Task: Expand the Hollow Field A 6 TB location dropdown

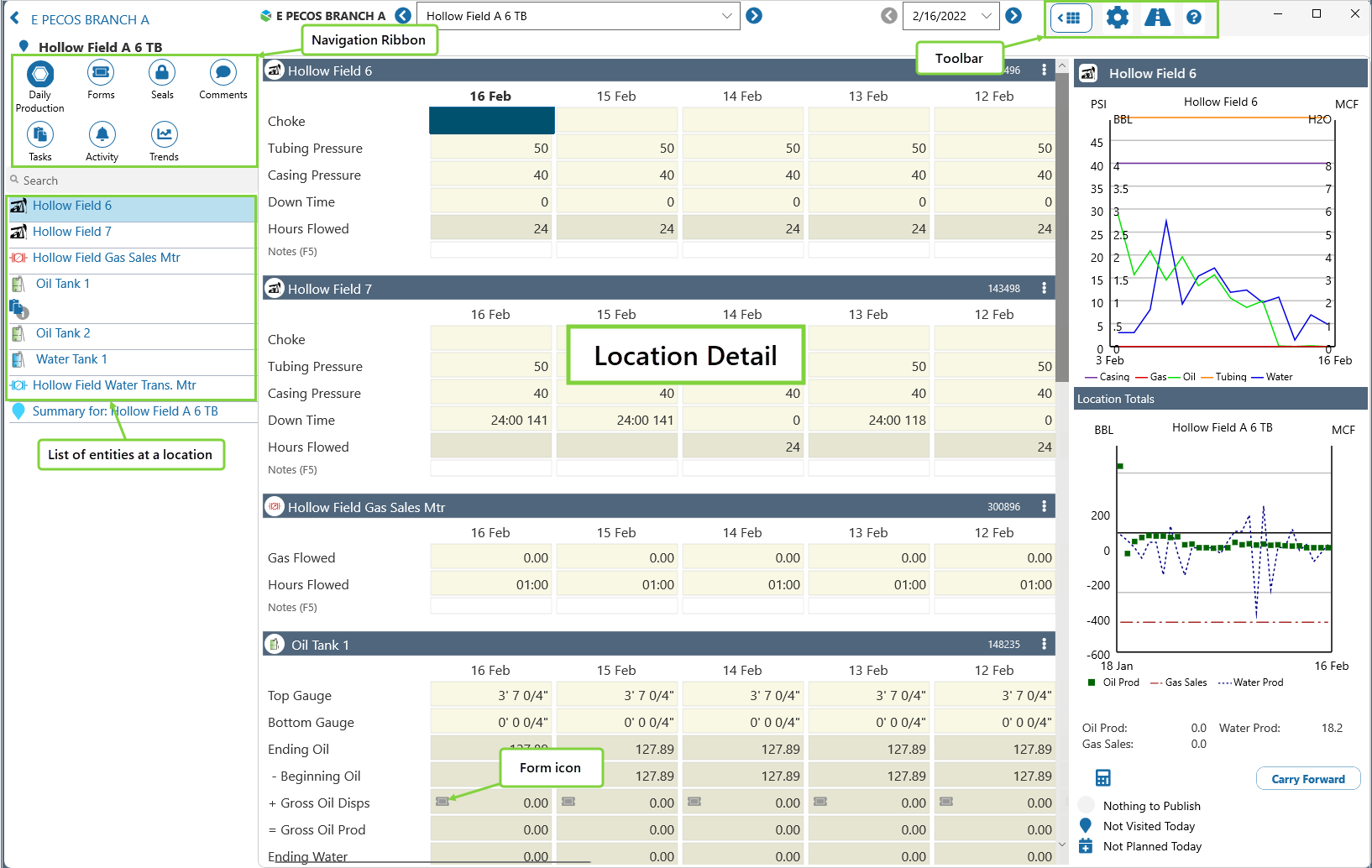Action: (726, 16)
